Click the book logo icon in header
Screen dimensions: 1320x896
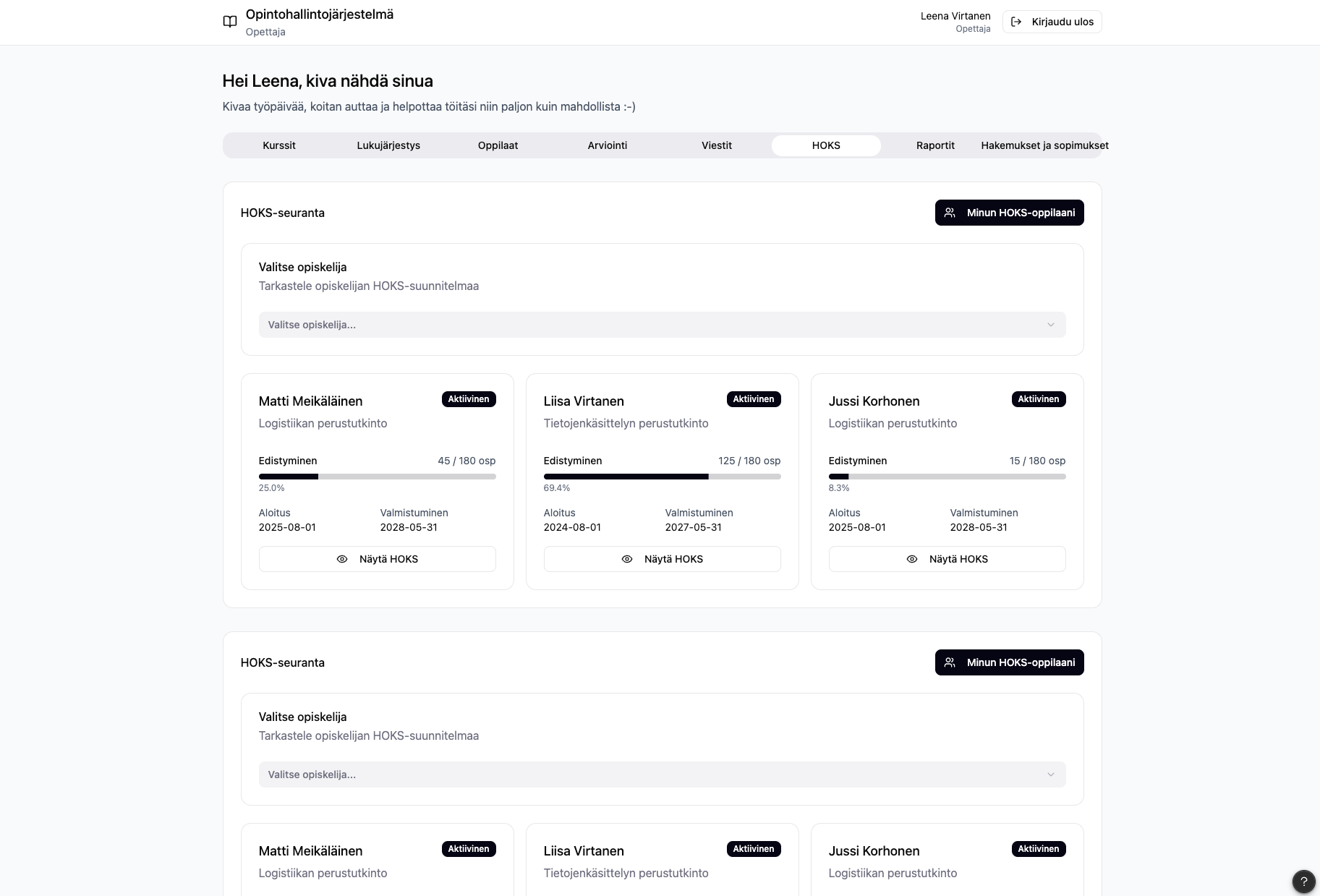point(230,22)
